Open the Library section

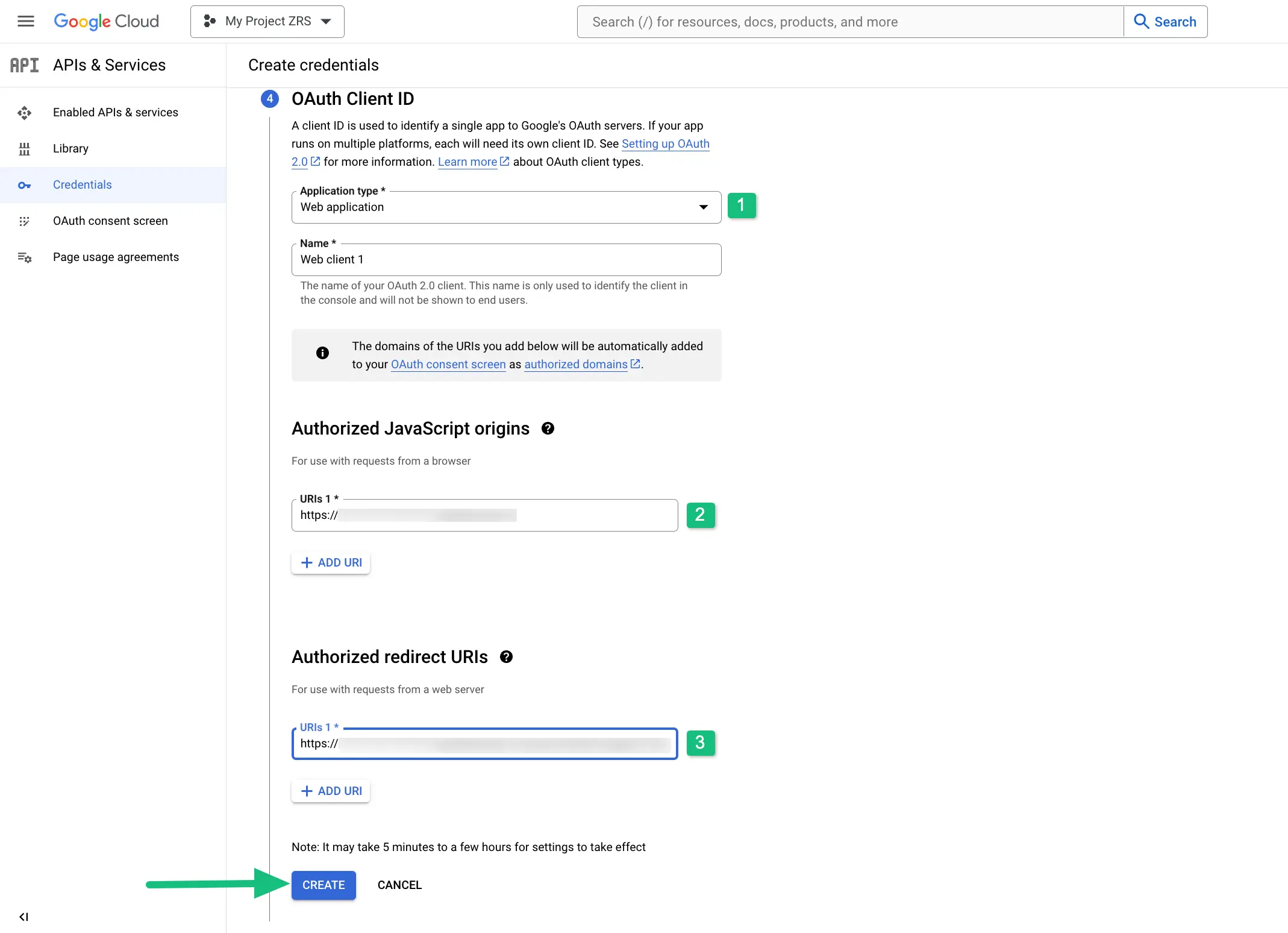tap(70, 148)
